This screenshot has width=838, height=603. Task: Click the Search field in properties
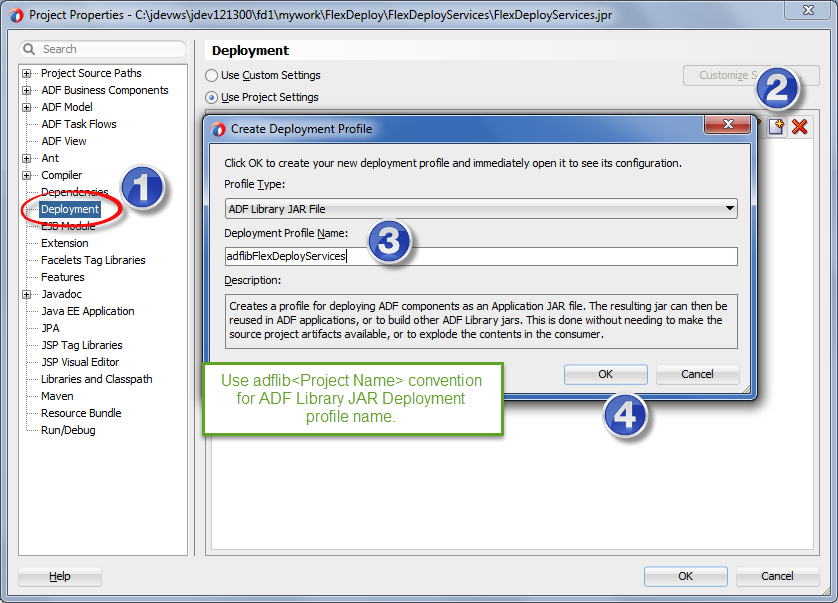click(x=104, y=49)
